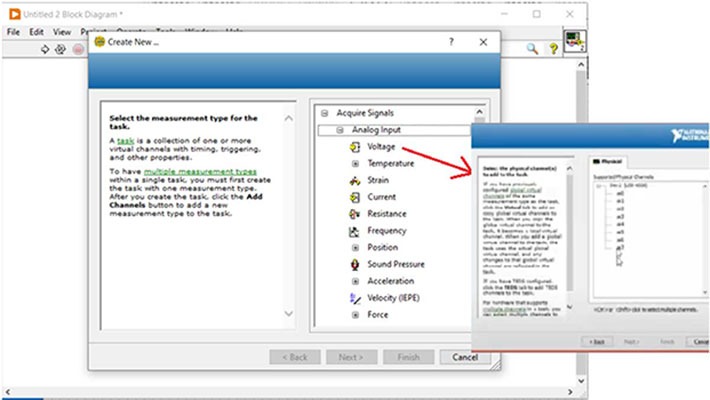710x400 pixels.
Task: Expand the Position tree node
Action: [355, 248]
